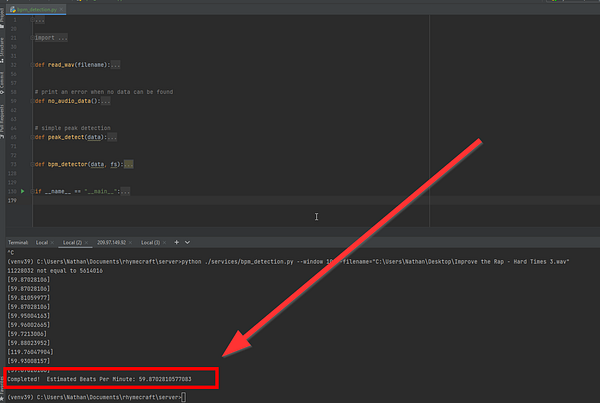Click the python bpm_detection.py command line in terminal
The height and width of the screenshot is (403, 600).
(x=288, y=262)
